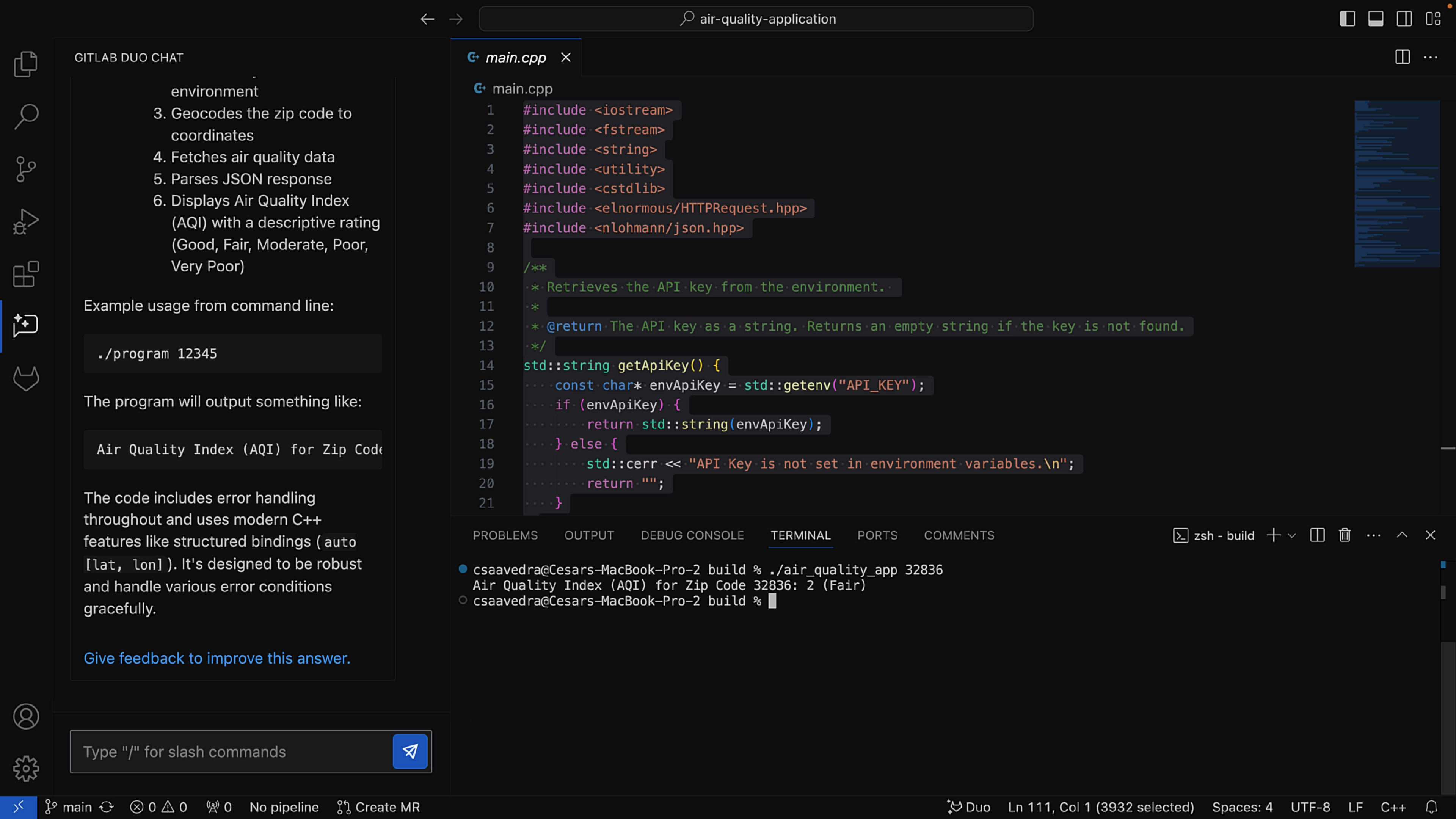This screenshot has height=819, width=1456.
Task: Open the GitLab Duo Chat sidebar icon
Action: tap(25, 326)
